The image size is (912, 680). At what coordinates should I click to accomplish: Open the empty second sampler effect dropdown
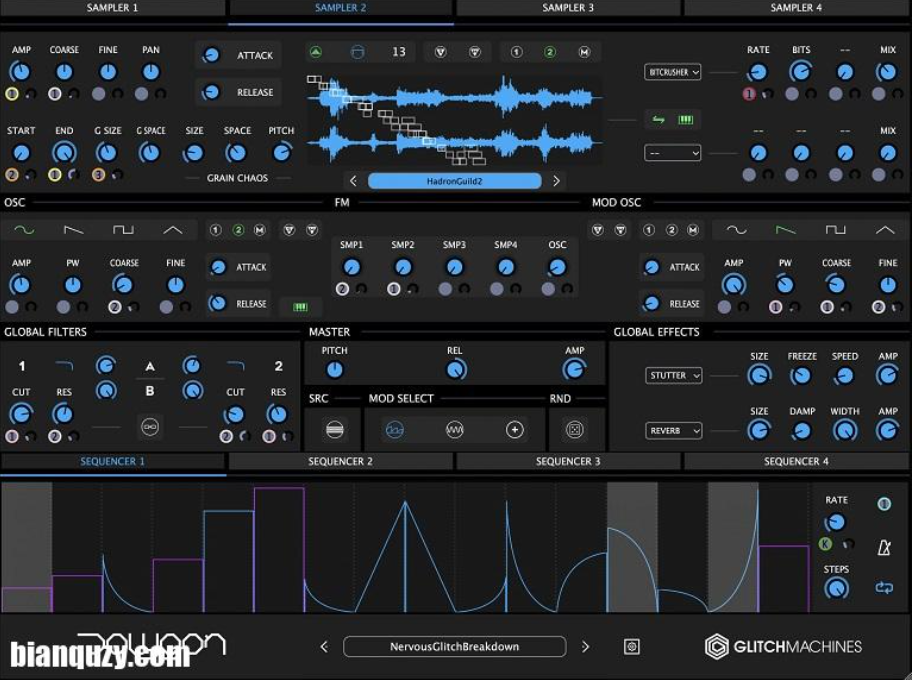click(x=672, y=153)
